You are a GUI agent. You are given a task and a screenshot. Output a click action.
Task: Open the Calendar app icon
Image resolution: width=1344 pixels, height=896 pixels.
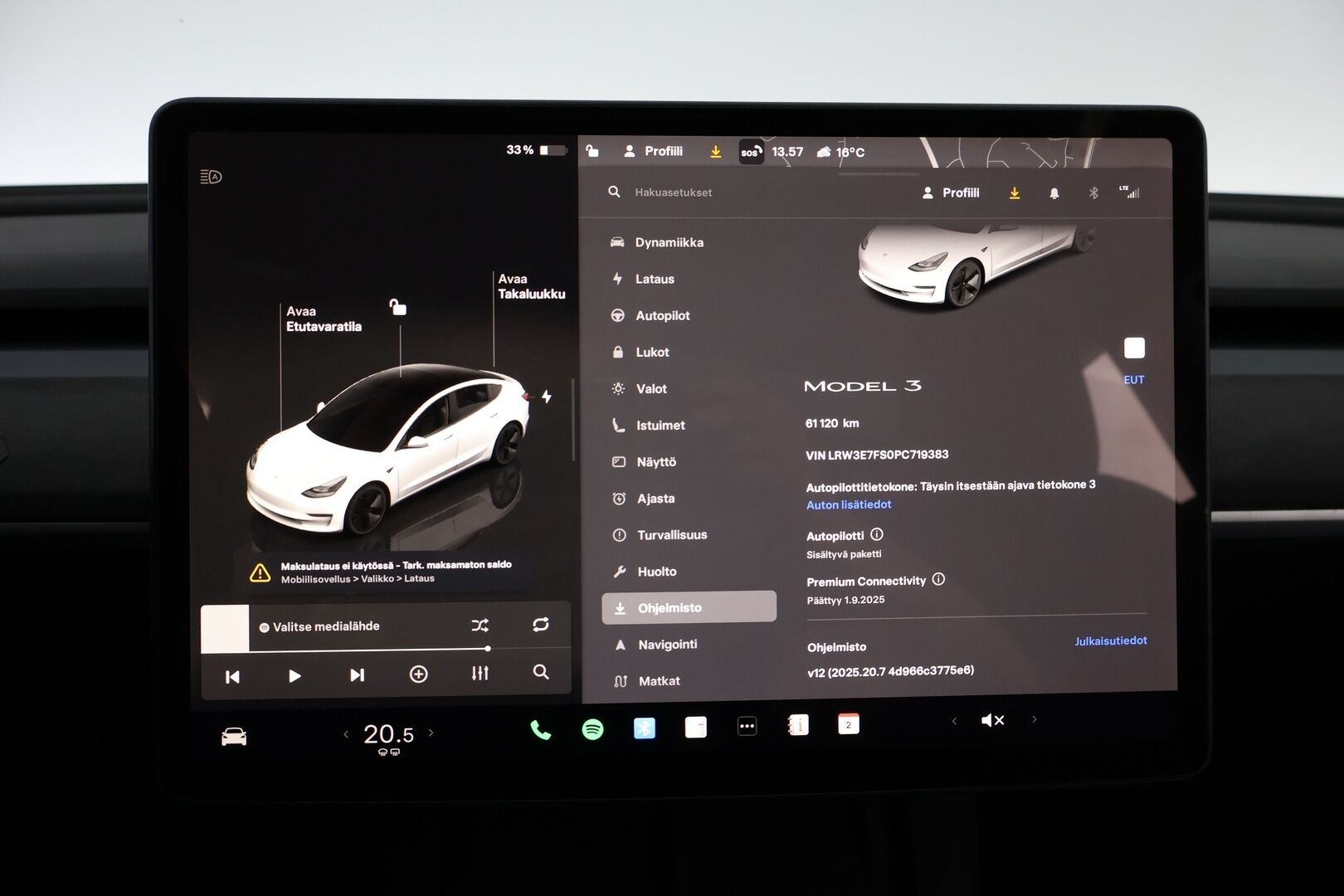(x=848, y=724)
